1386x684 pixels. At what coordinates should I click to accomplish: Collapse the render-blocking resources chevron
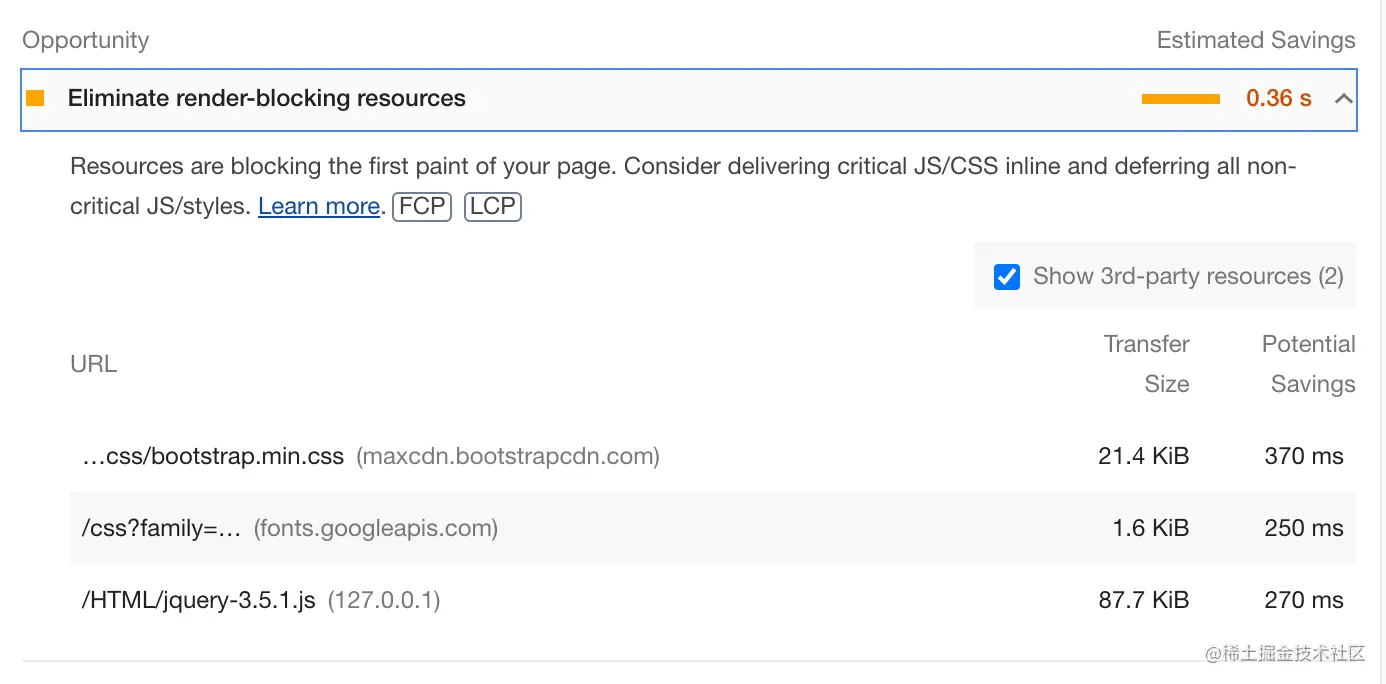pyautogui.click(x=1344, y=99)
